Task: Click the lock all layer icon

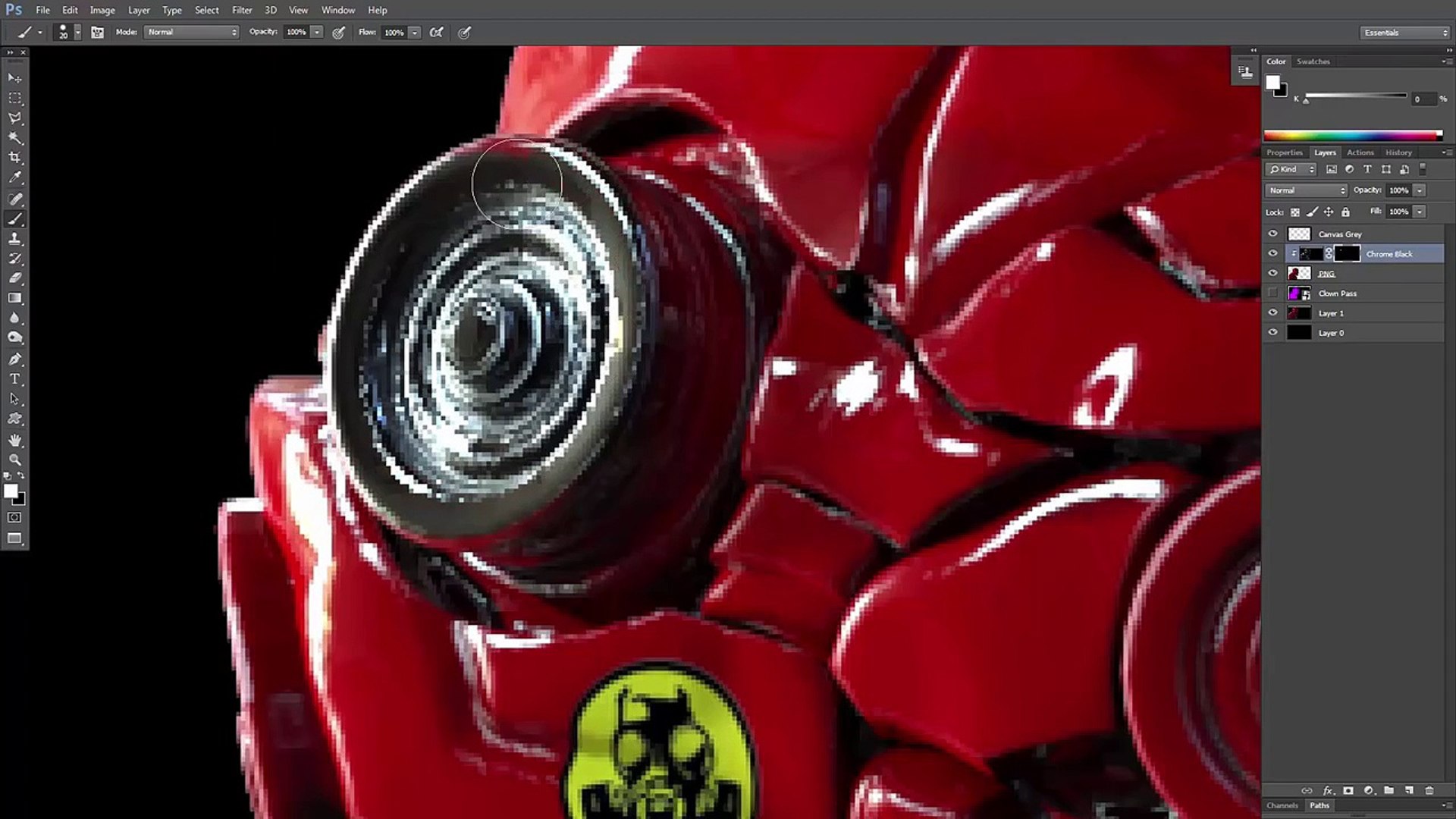Action: pyautogui.click(x=1345, y=212)
